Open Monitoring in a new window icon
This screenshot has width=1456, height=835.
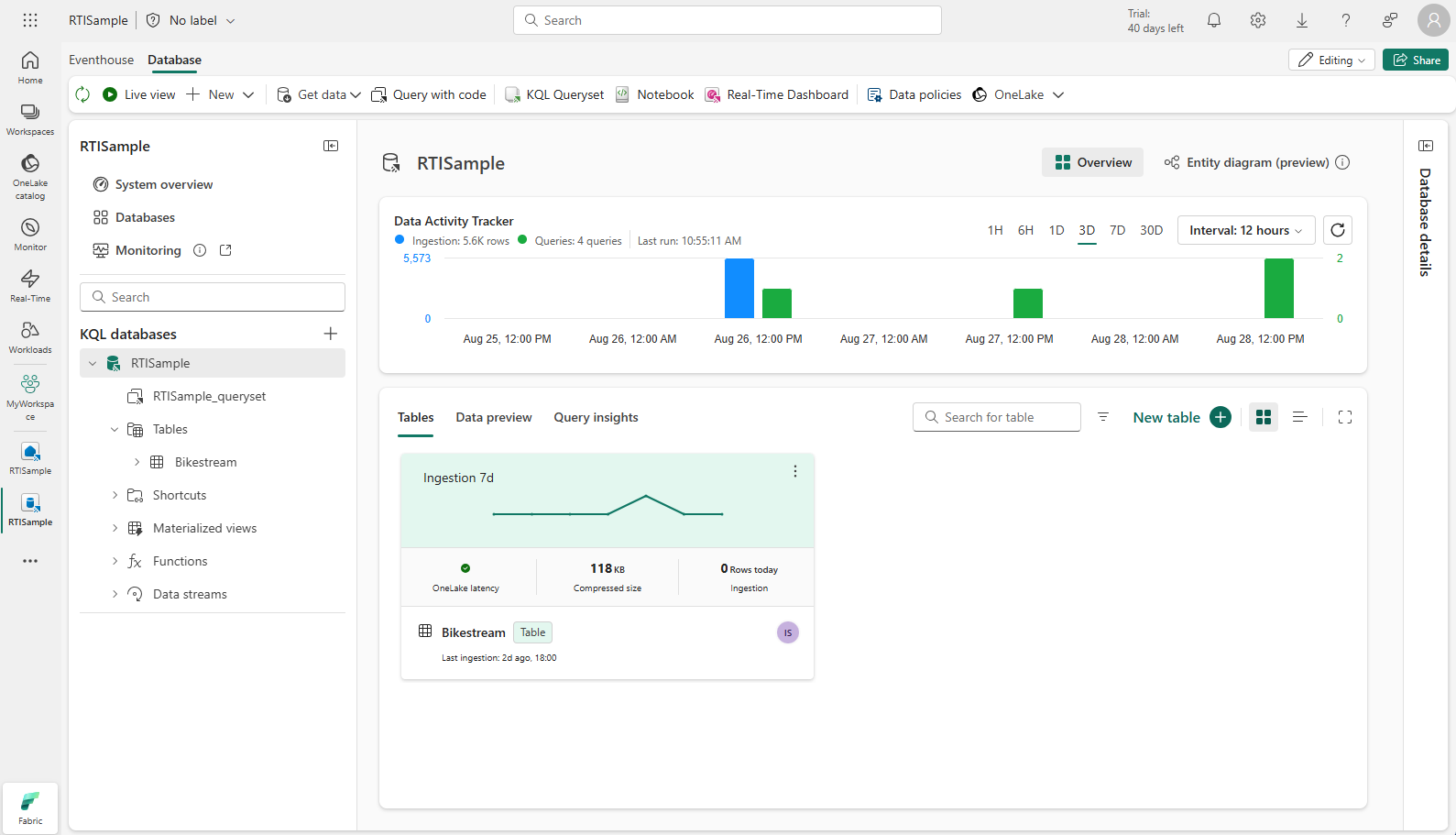225,250
